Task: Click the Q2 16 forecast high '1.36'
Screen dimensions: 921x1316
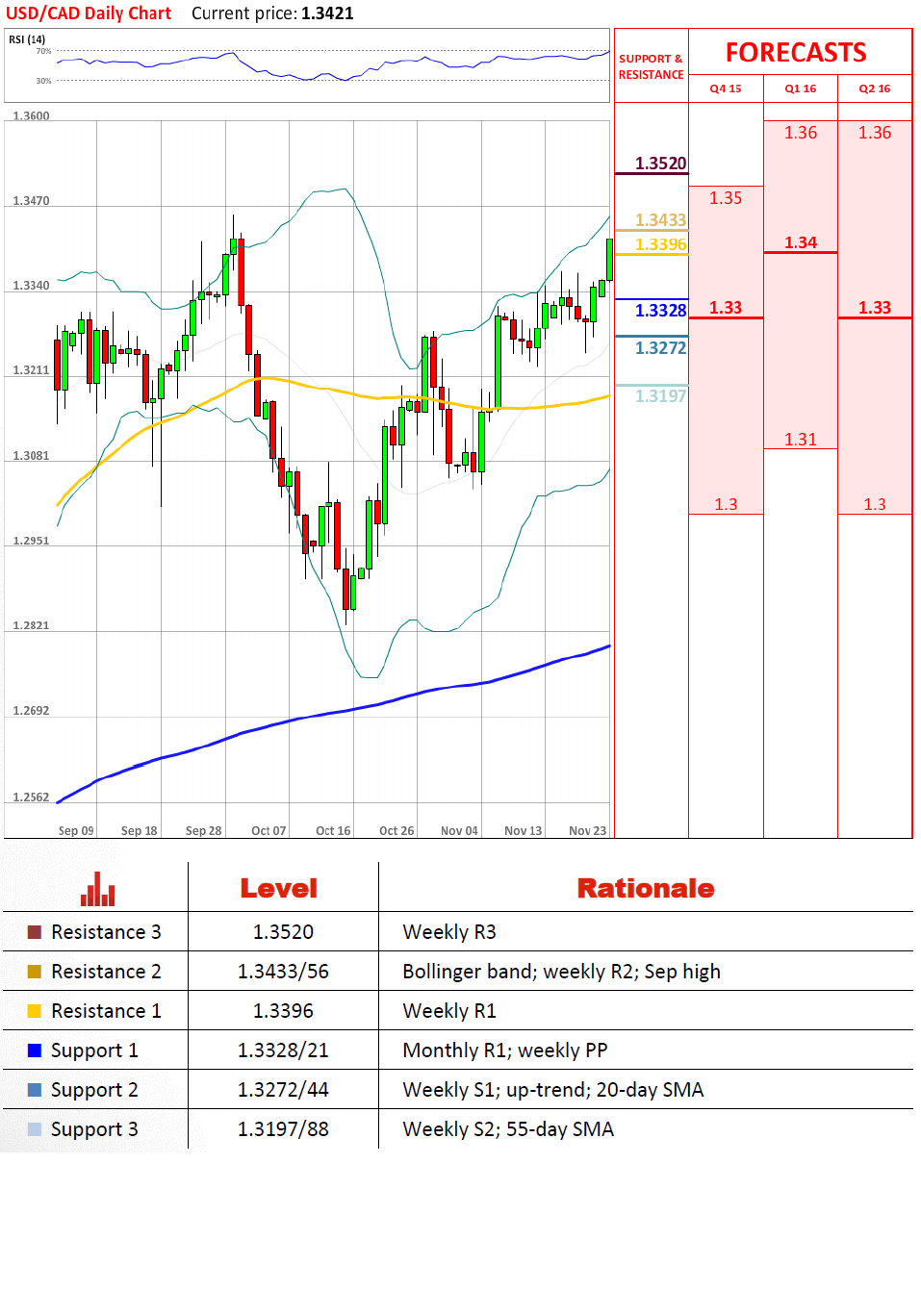Action: (x=875, y=133)
